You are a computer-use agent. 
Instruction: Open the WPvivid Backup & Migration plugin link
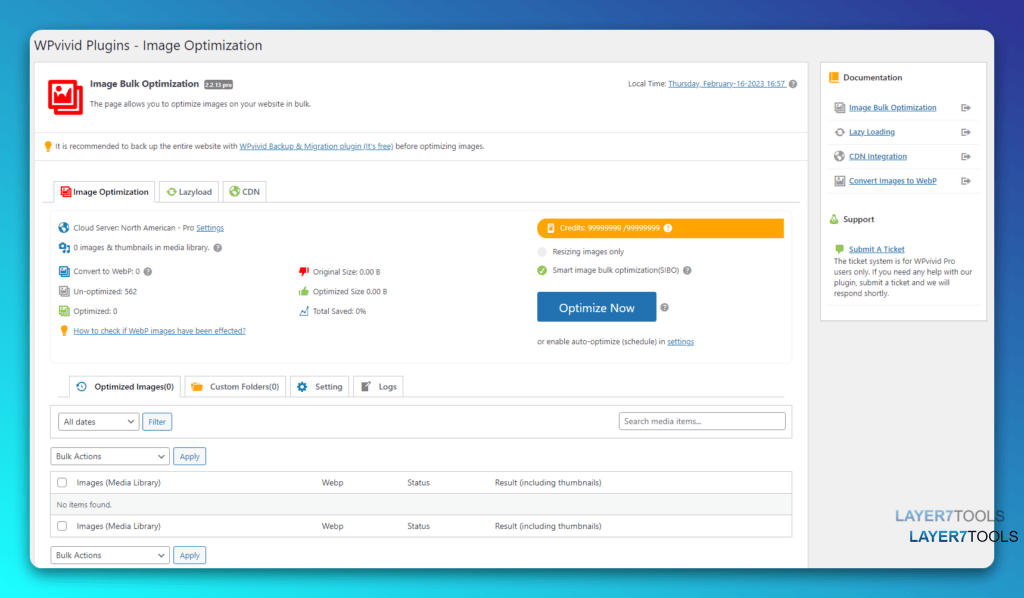(316, 146)
